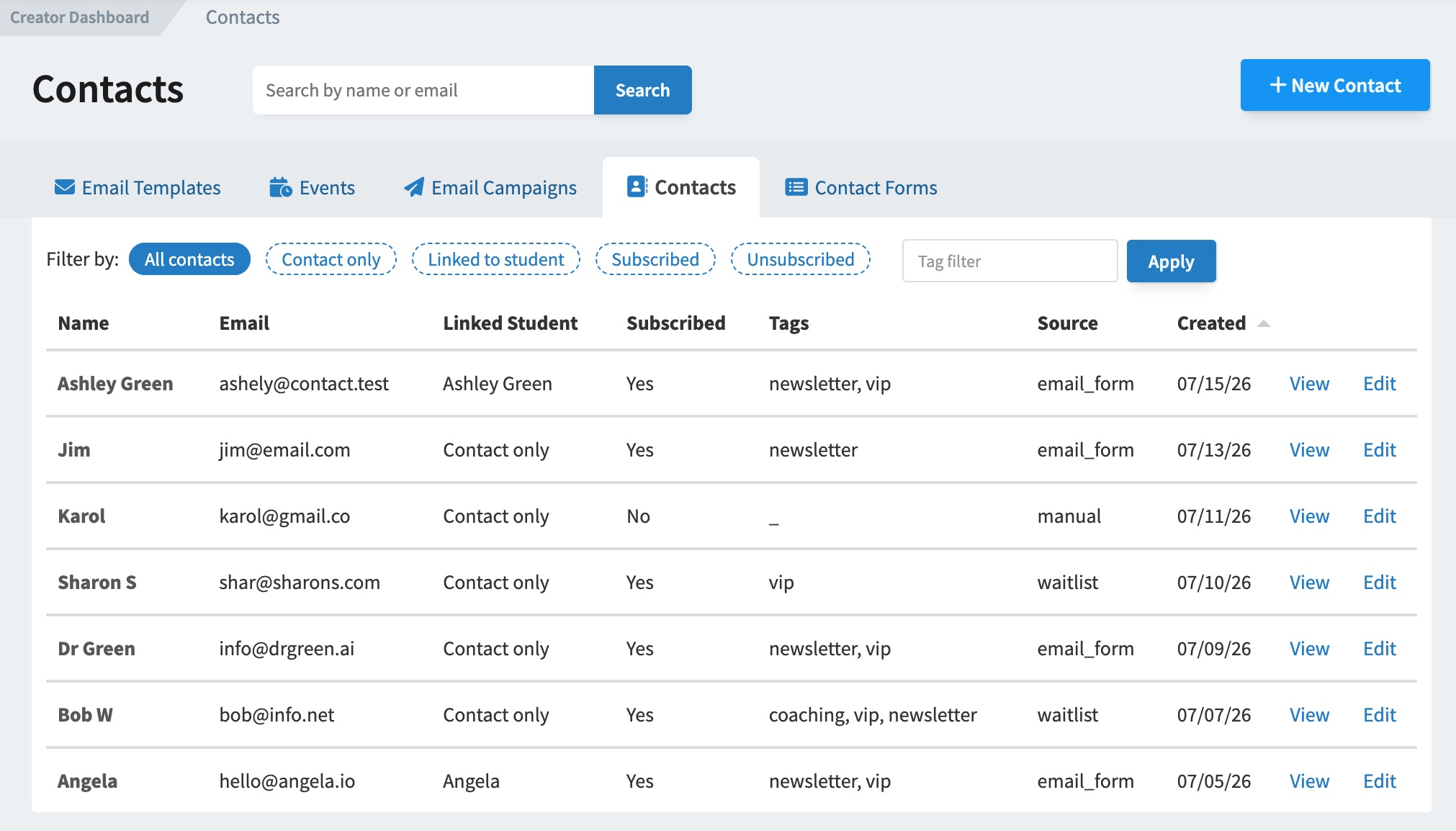Click the Email Templates envelope icon
Screen dimensions: 1456x831
tap(65, 187)
